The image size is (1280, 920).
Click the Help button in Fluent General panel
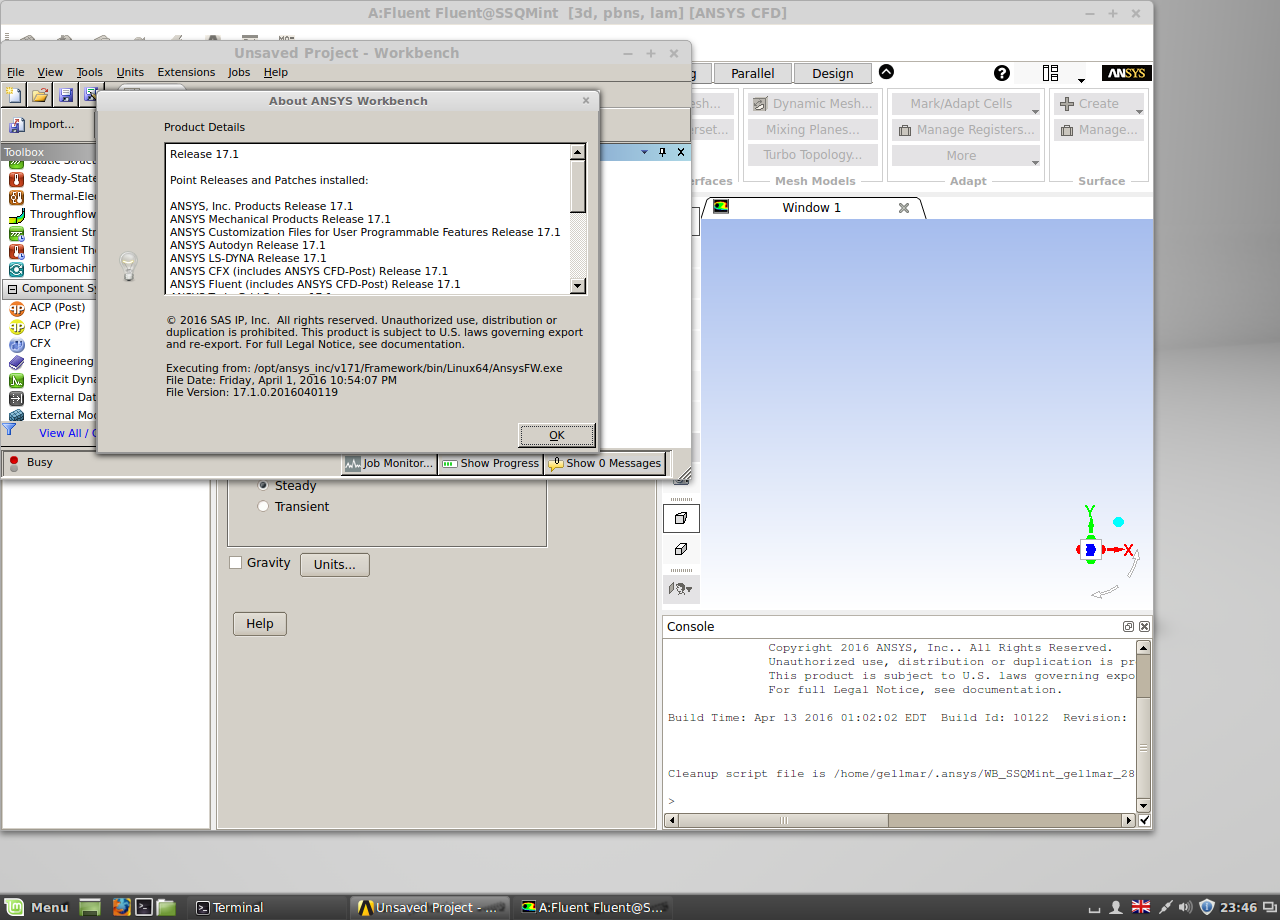pyautogui.click(x=260, y=623)
